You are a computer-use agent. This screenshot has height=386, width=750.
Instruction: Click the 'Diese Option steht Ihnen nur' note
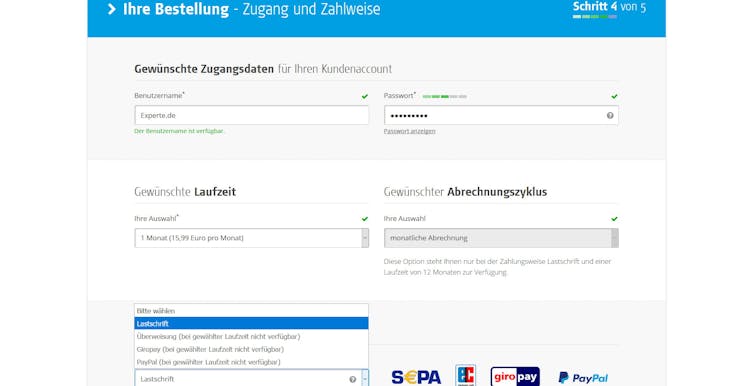coord(497,267)
